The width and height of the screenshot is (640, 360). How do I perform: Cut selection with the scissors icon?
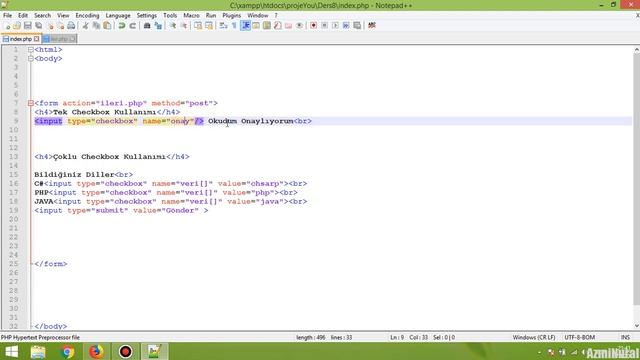[85, 26]
